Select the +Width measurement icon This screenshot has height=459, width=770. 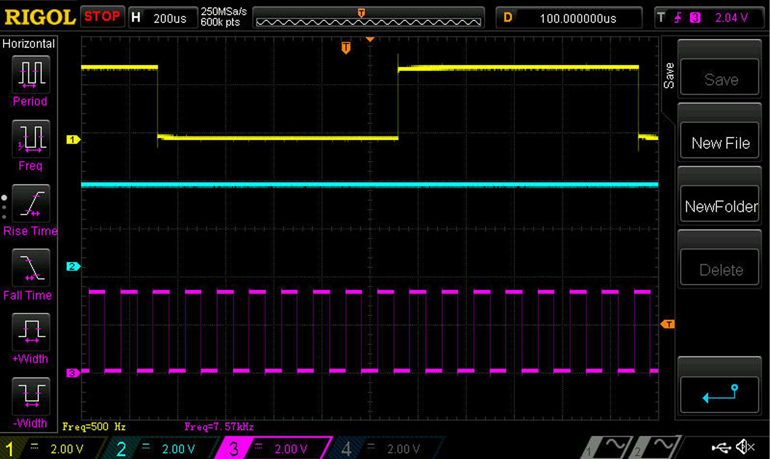[x=30, y=332]
